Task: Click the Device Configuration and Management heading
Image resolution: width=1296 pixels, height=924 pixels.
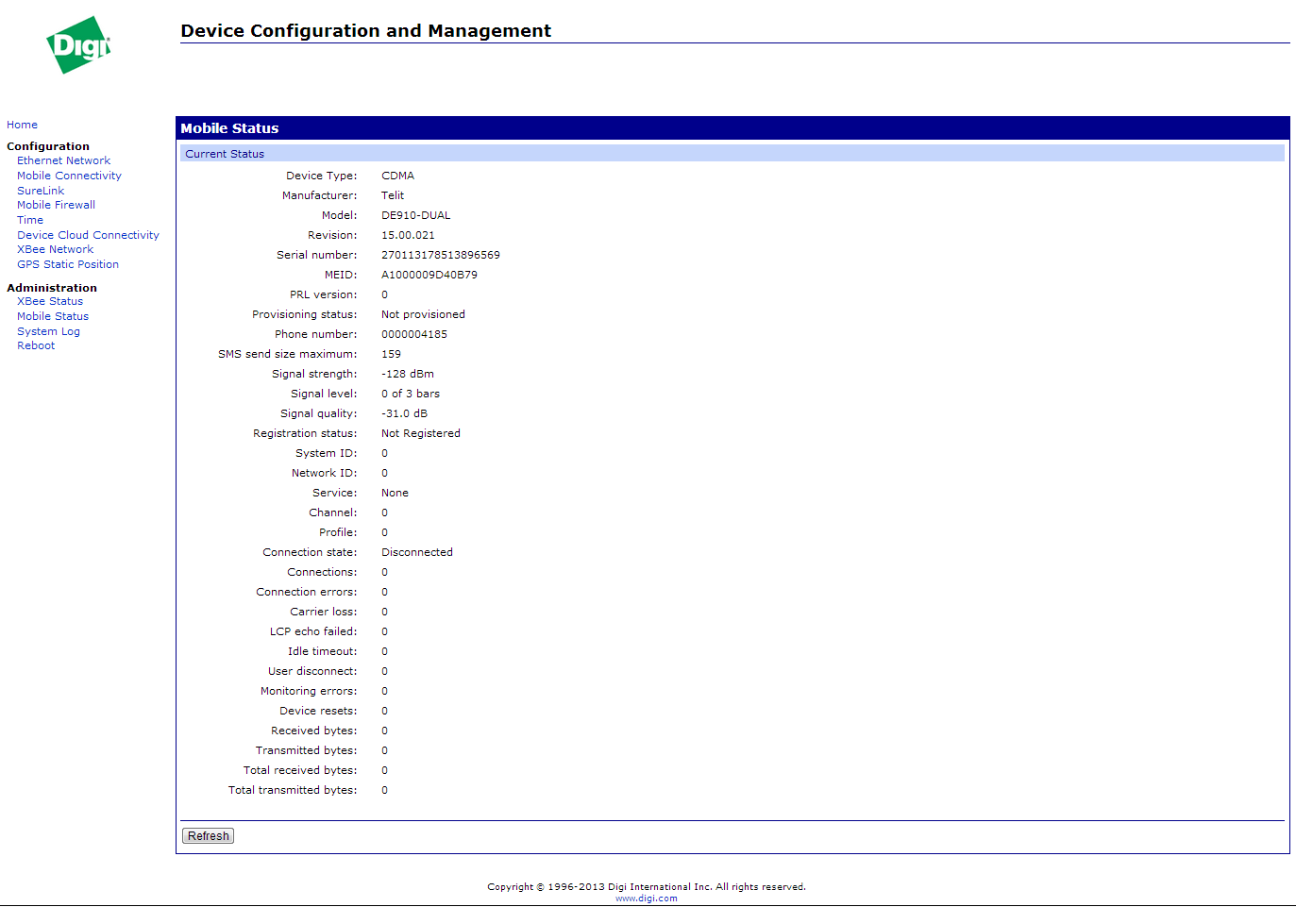Action: tap(365, 30)
